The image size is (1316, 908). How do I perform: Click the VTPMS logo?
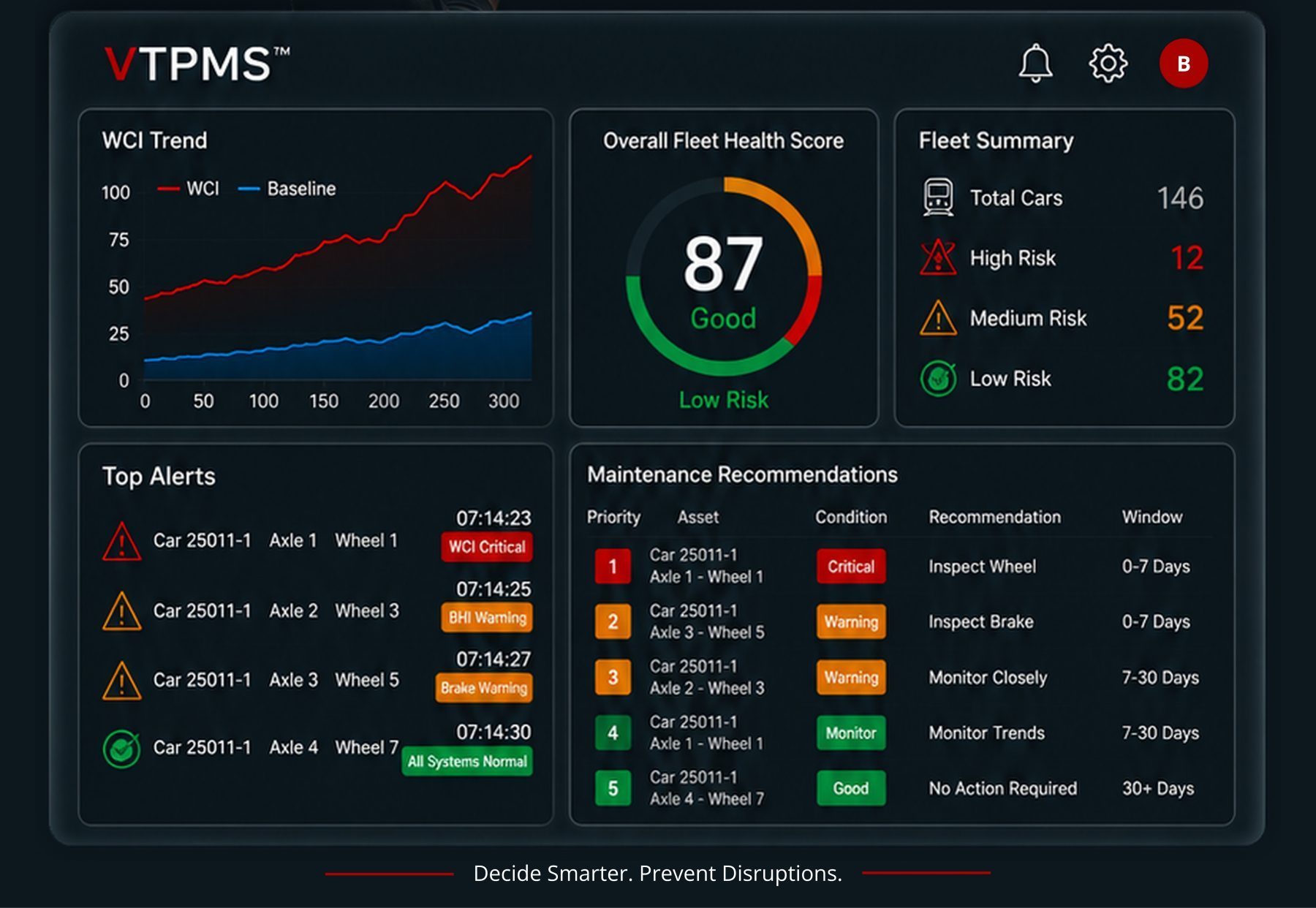(197, 64)
